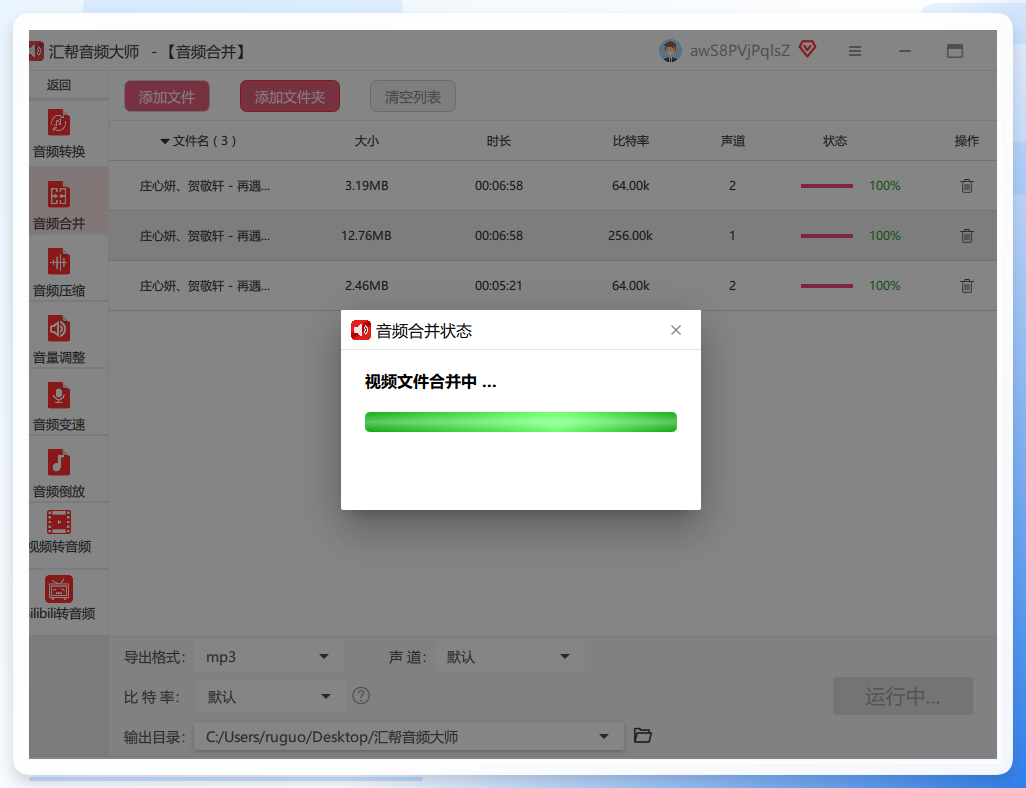Select file name in the 3.19MB row
Viewport: 1026px width, 788px height.
205,186
